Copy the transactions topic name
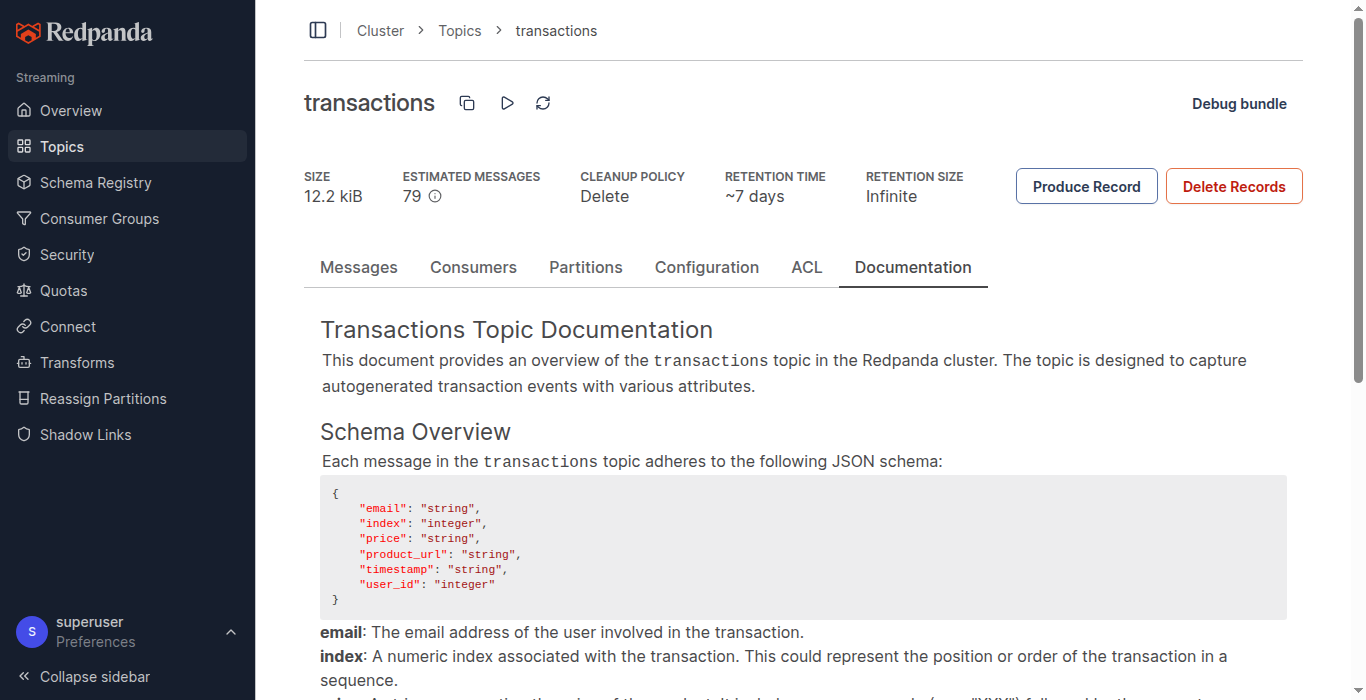Image resolution: width=1366 pixels, height=700 pixels. pyautogui.click(x=467, y=103)
